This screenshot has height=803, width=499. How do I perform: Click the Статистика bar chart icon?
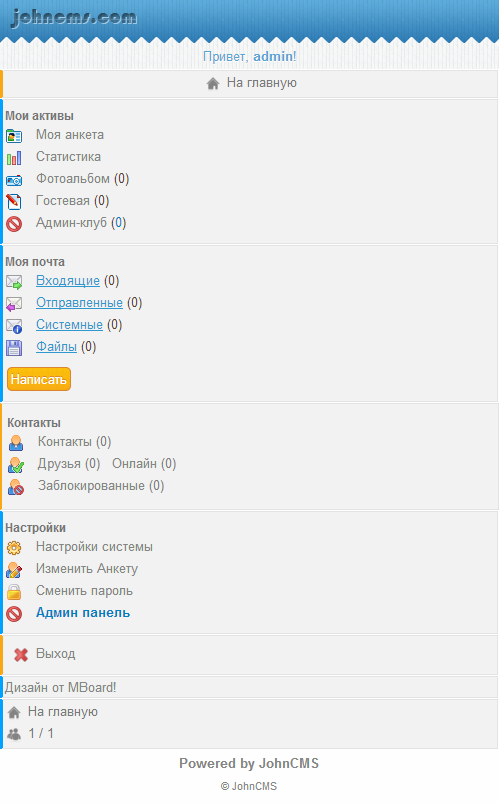pyautogui.click(x=14, y=158)
